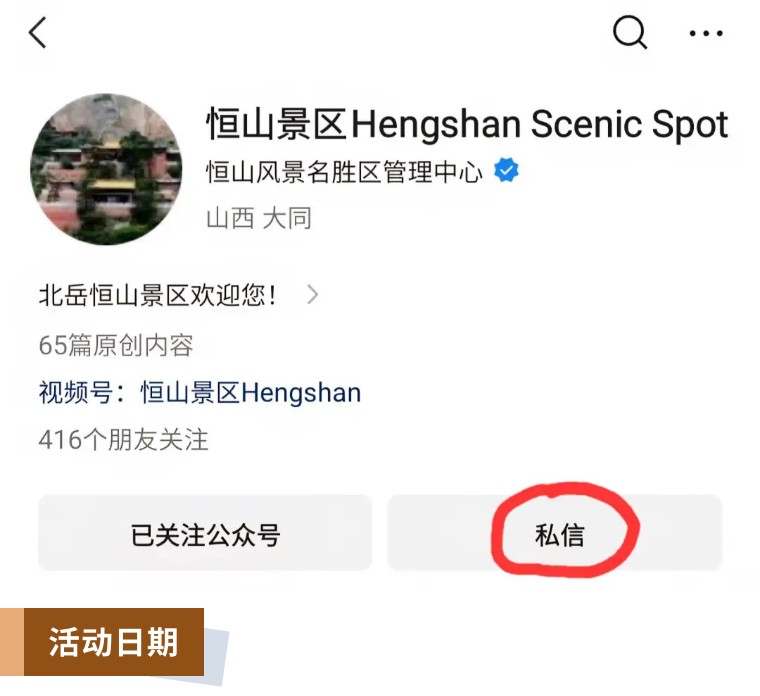Tap the brown 活动日期 banner heading
Image resolution: width=760 pixels, height=696 pixels.
pyautogui.click(x=113, y=642)
